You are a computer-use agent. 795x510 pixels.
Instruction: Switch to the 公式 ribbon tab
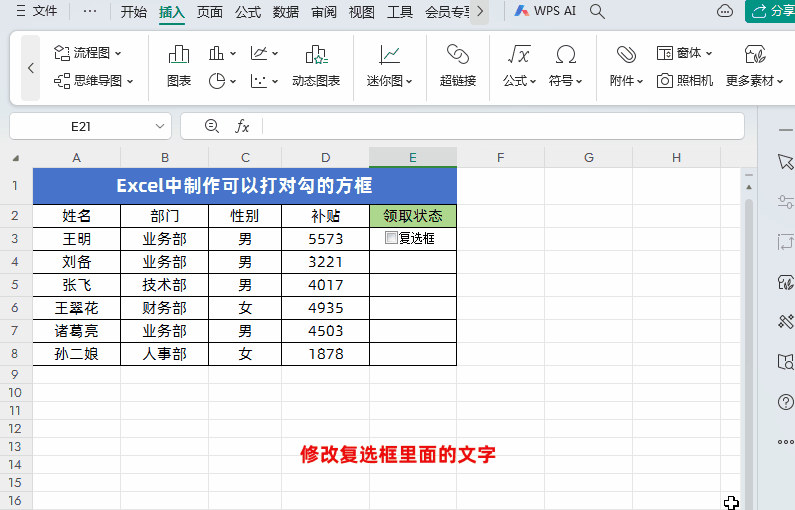(247, 11)
